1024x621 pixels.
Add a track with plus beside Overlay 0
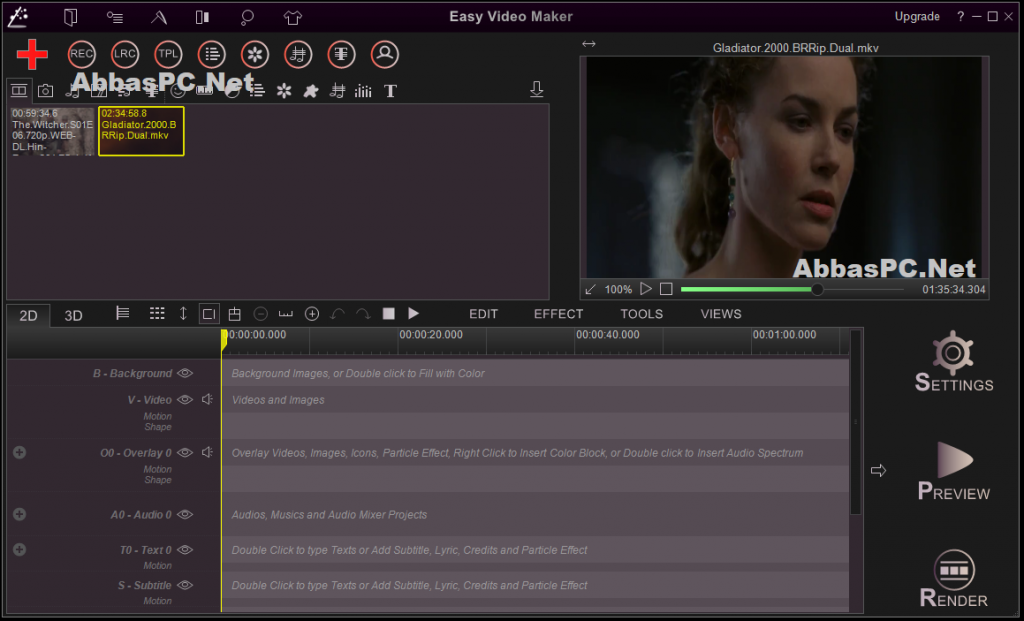20,452
